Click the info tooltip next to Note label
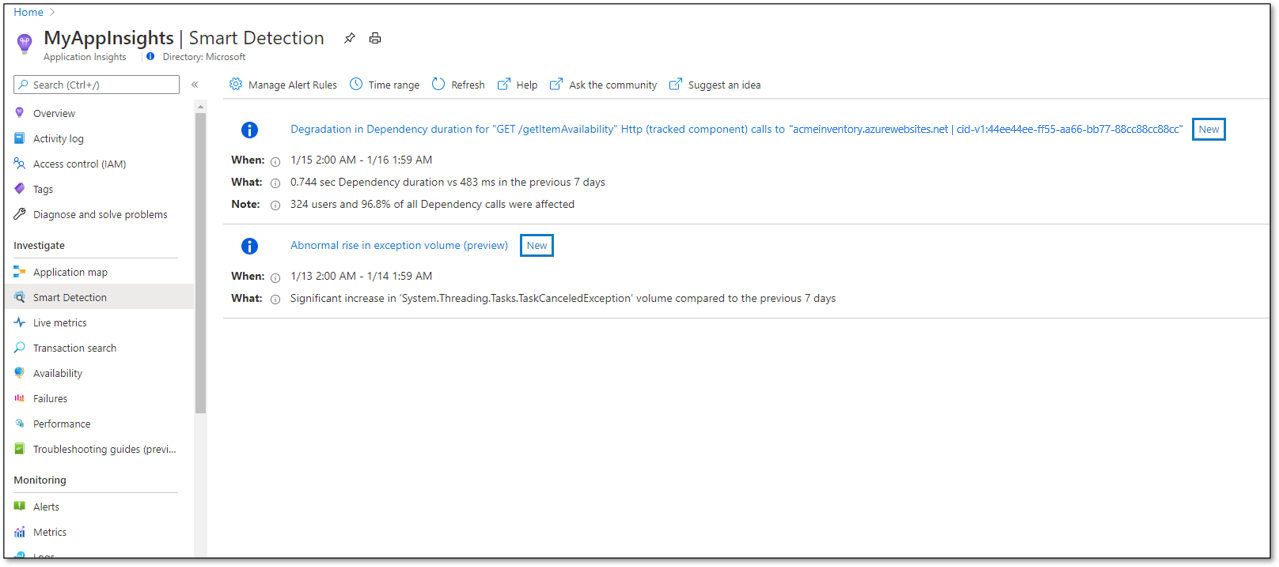This screenshot has width=1279, height=567. 275,205
